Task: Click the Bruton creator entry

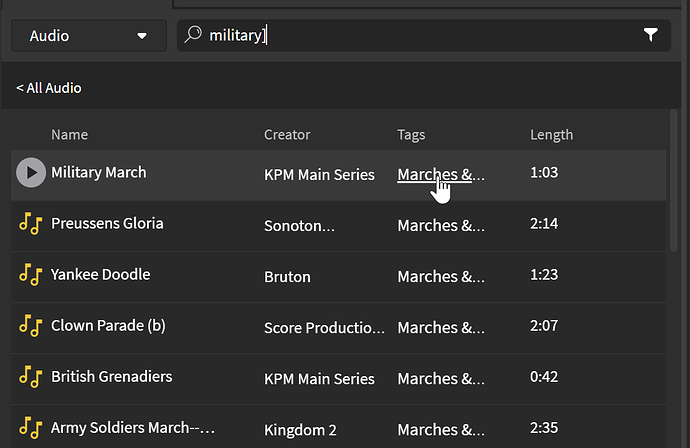Action: (287, 277)
